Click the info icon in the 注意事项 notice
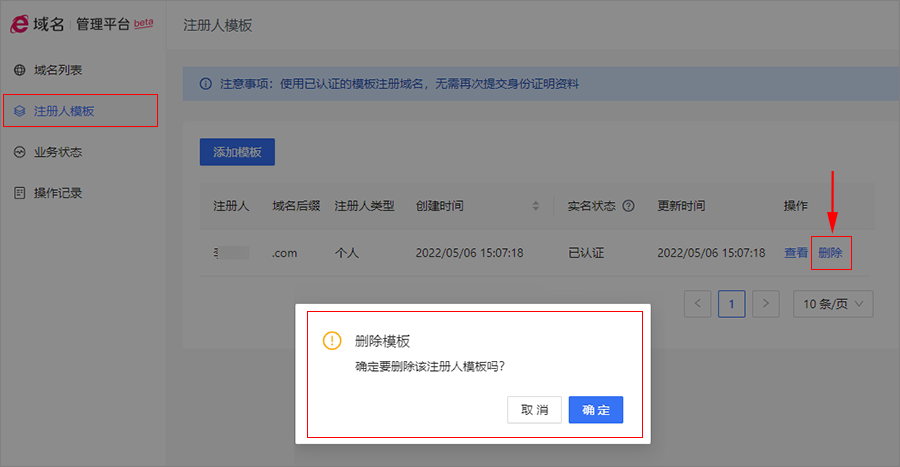 [x=205, y=84]
